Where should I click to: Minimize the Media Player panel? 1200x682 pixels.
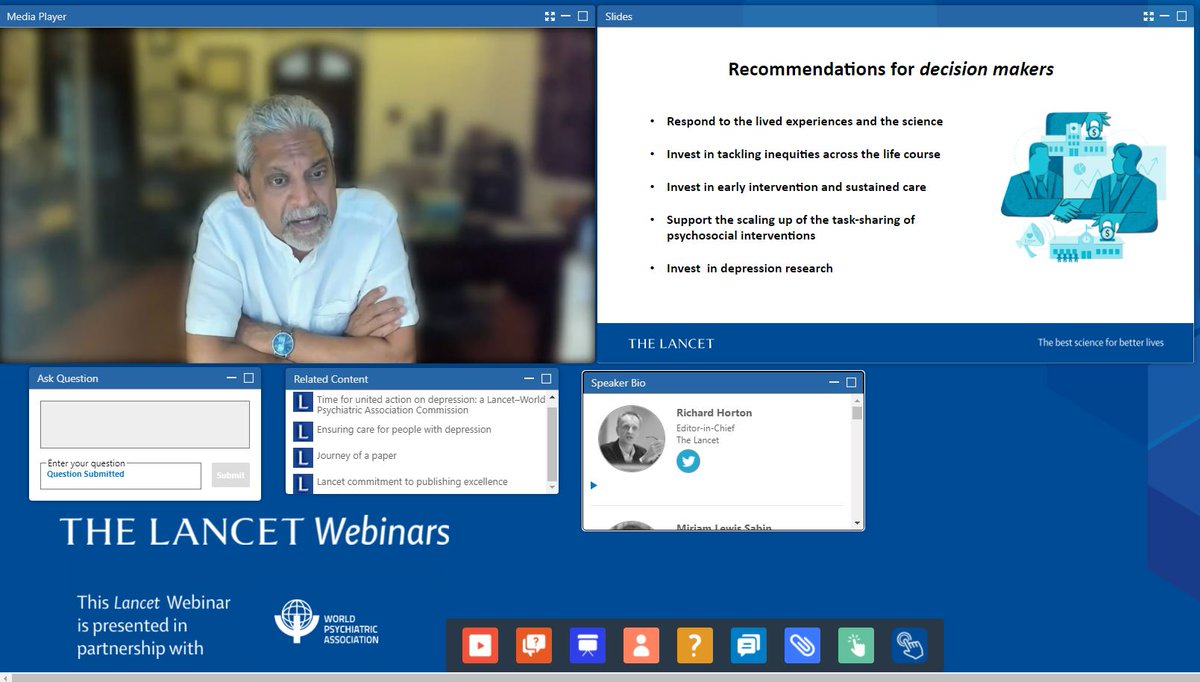tap(566, 16)
